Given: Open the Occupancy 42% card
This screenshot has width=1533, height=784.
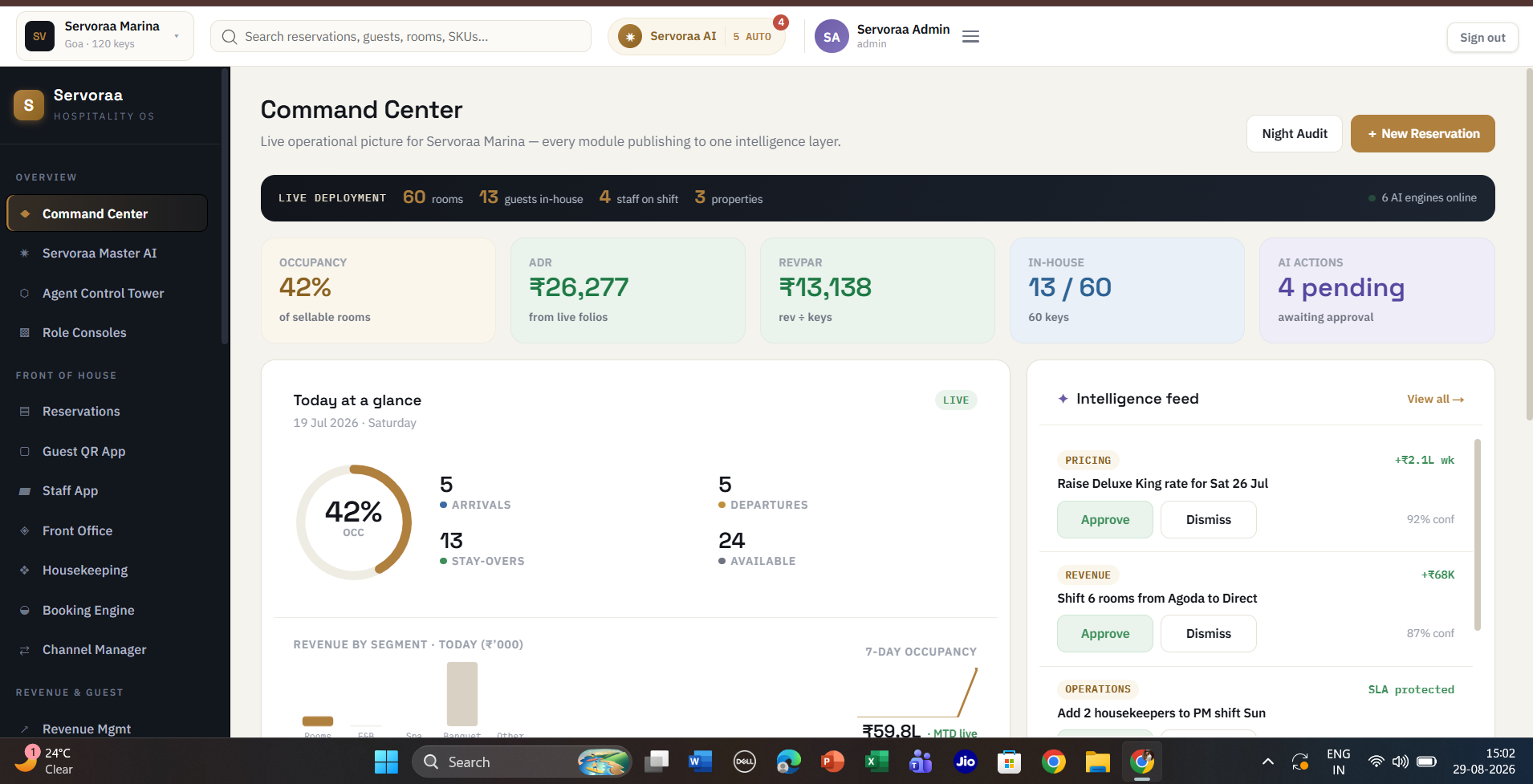Looking at the screenshot, I should coord(378,290).
